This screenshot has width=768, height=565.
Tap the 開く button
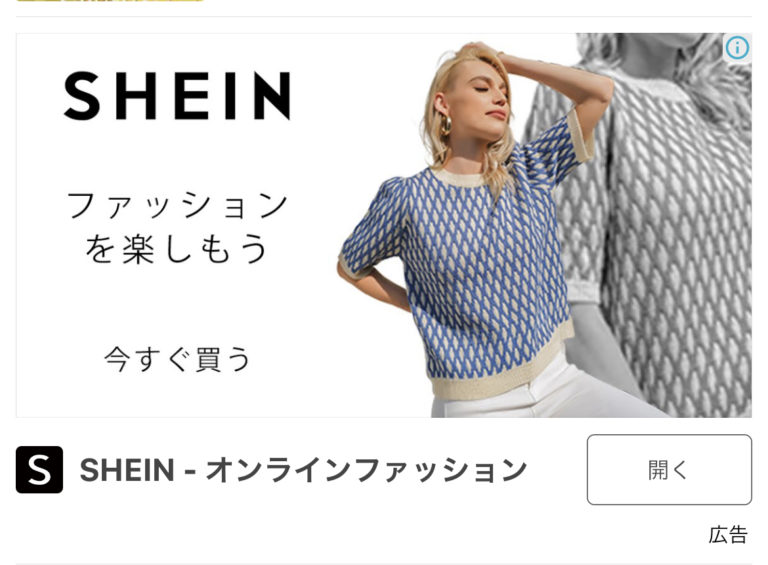[x=669, y=470]
